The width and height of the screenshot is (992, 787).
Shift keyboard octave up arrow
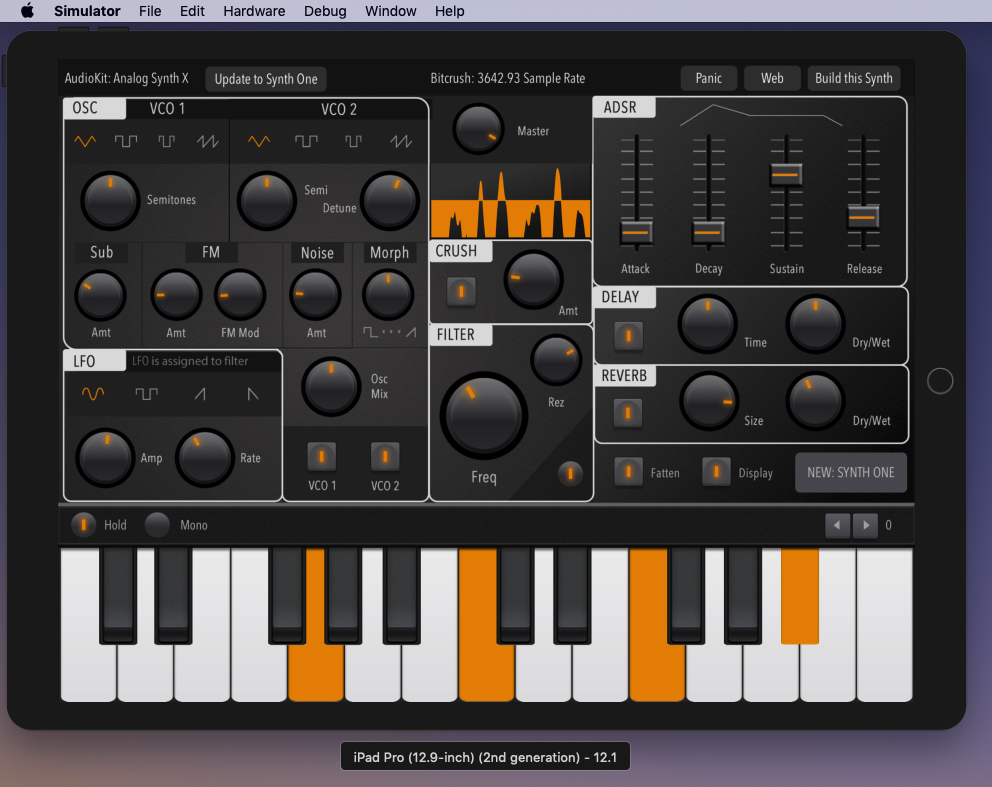865,525
